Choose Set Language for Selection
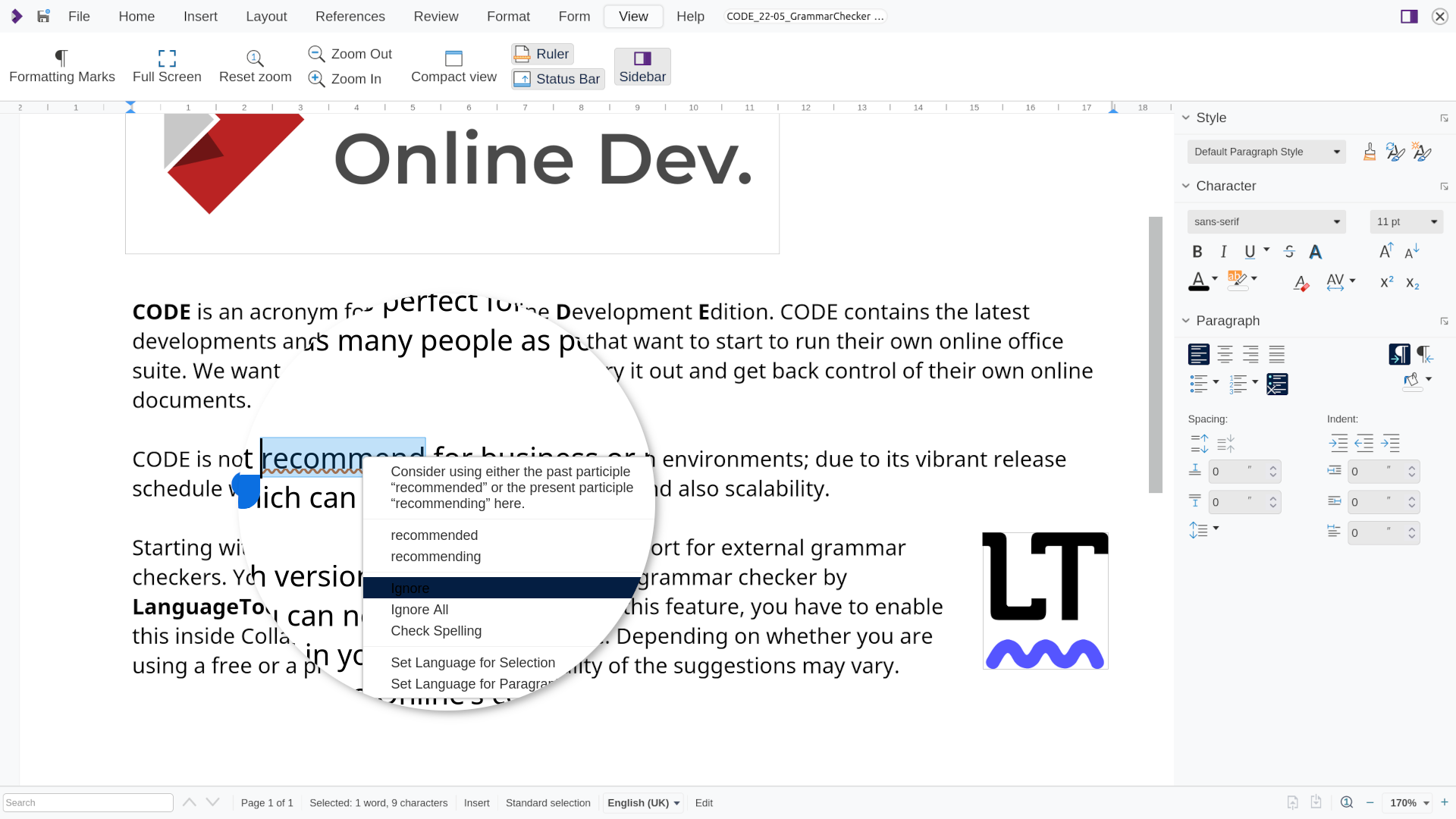 tap(473, 663)
